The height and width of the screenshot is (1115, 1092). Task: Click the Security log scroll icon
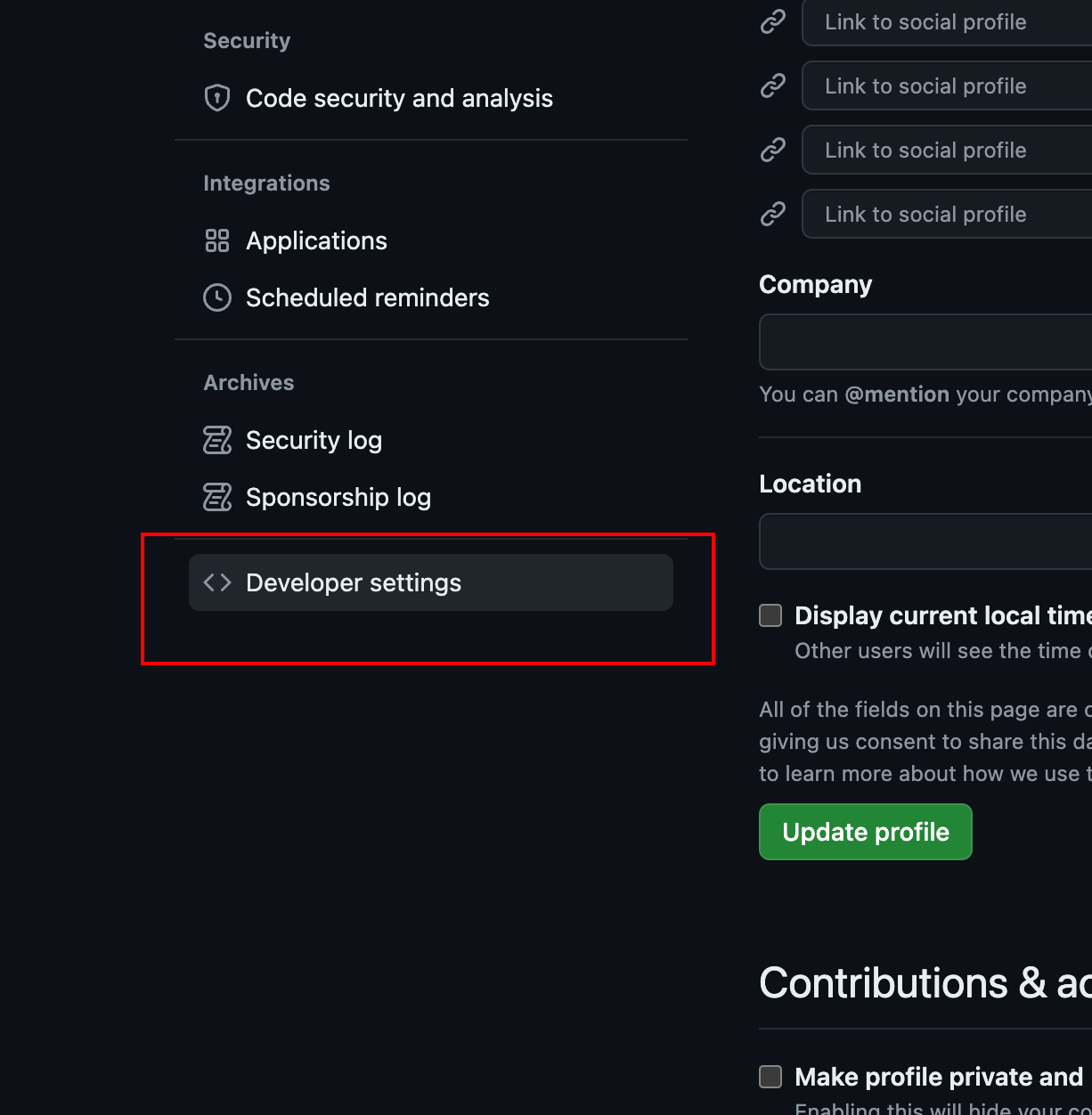tap(217, 440)
